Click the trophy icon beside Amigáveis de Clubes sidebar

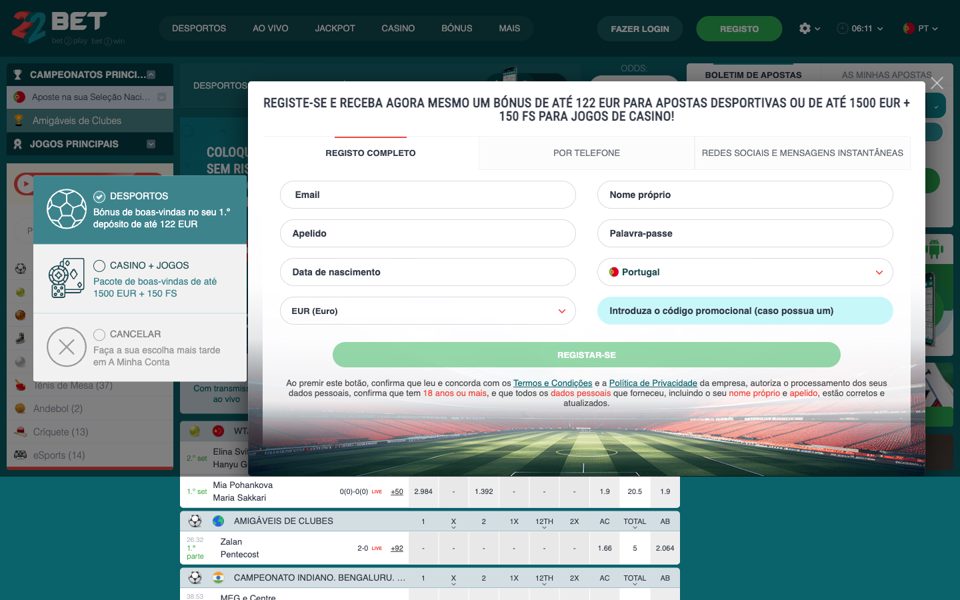point(19,121)
